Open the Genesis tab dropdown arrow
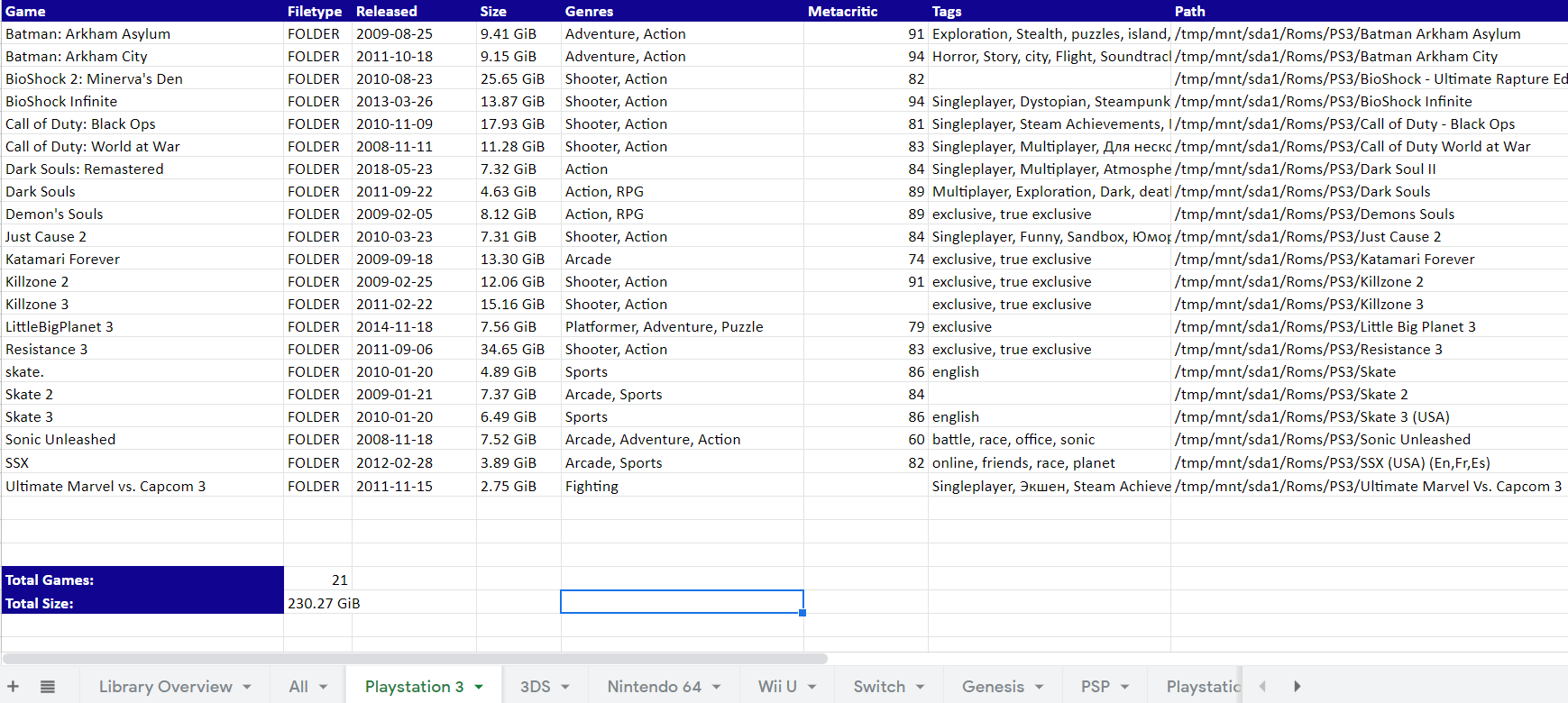The height and width of the screenshot is (703, 1568). point(1040,687)
